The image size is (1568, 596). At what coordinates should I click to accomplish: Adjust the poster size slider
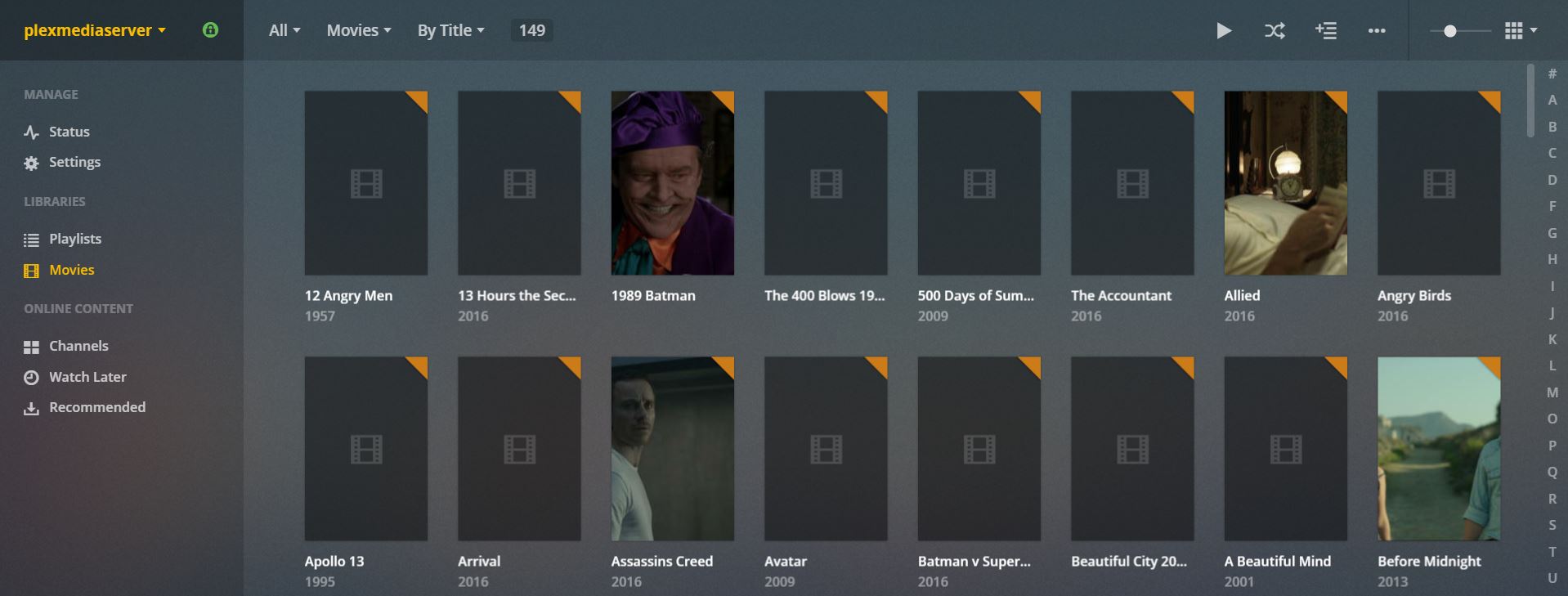(x=1450, y=31)
